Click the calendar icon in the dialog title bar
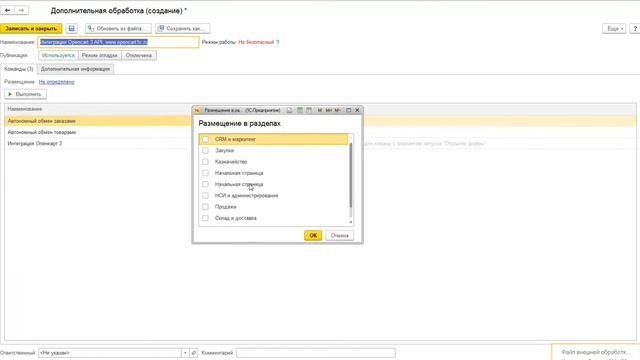640x360 pixels. pos(309,110)
